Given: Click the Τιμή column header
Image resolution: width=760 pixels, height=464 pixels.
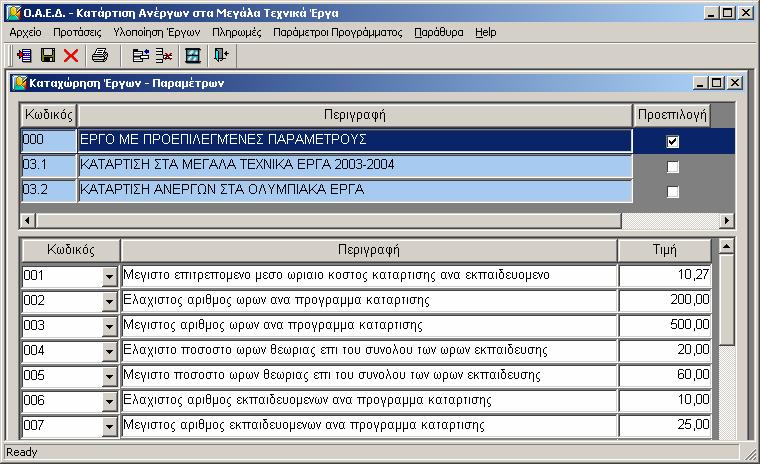Looking at the screenshot, I should tap(665, 250).
